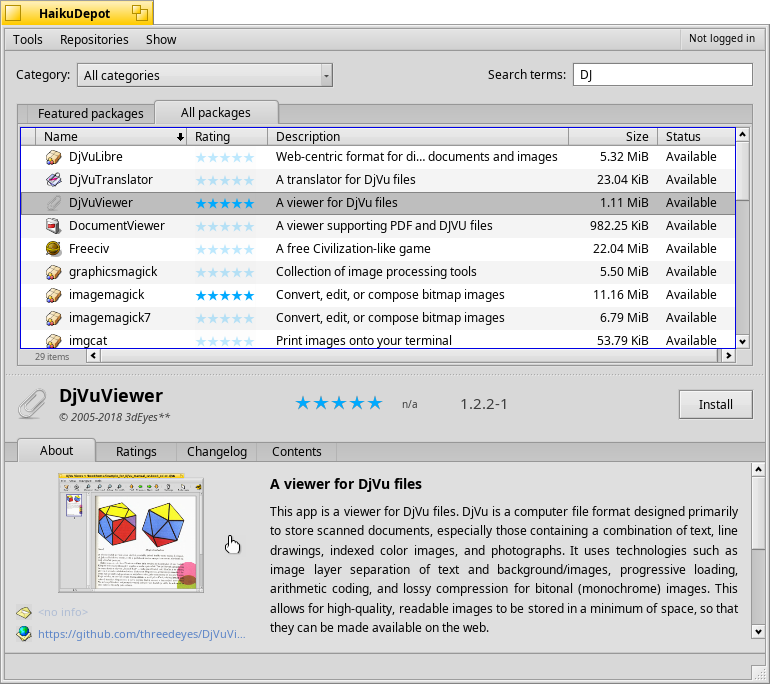Select the DocumentViewer package name
The height and width of the screenshot is (684, 770).
[x=116, y=226]
